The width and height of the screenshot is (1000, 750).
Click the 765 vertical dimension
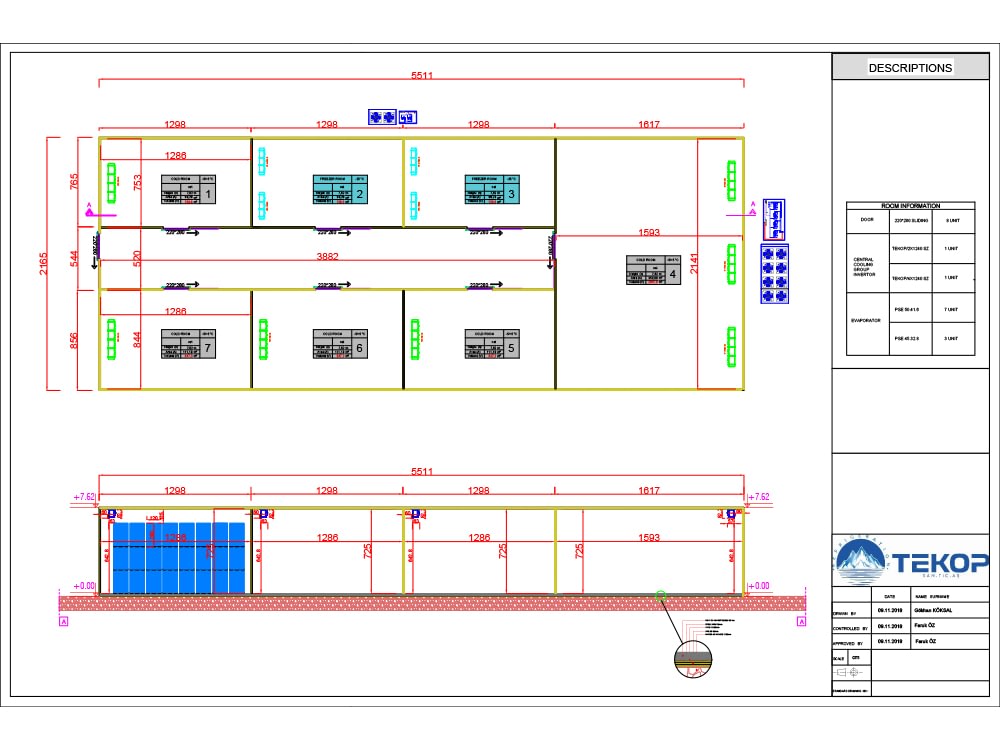74,182
